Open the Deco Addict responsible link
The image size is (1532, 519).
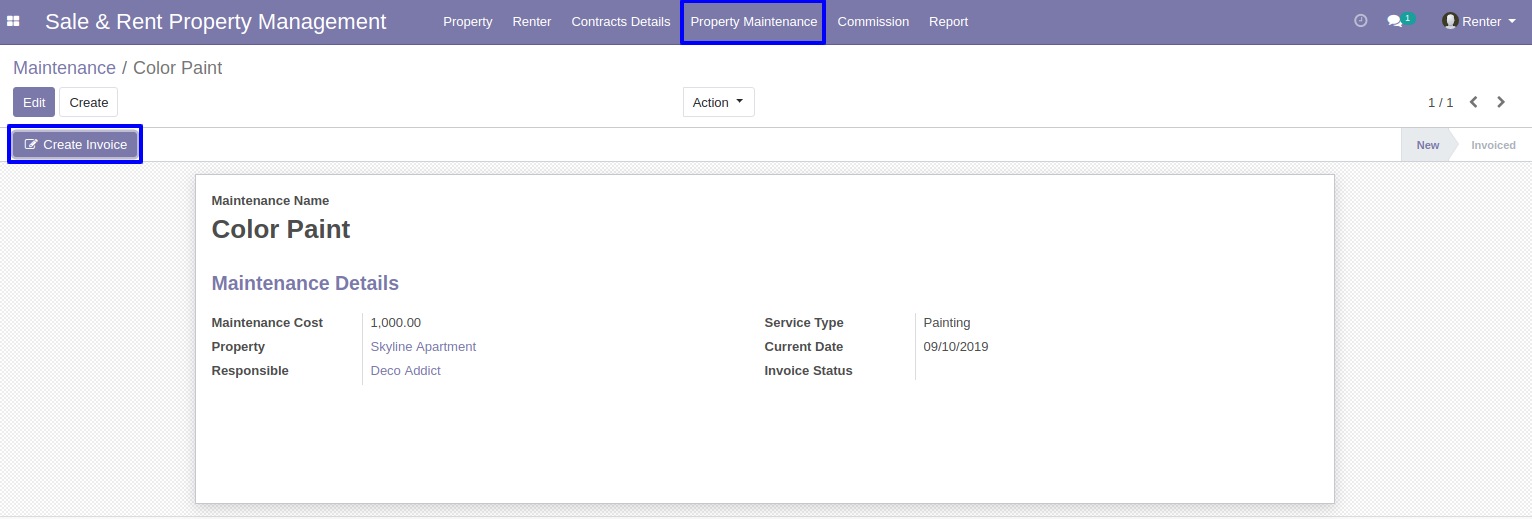405,371
